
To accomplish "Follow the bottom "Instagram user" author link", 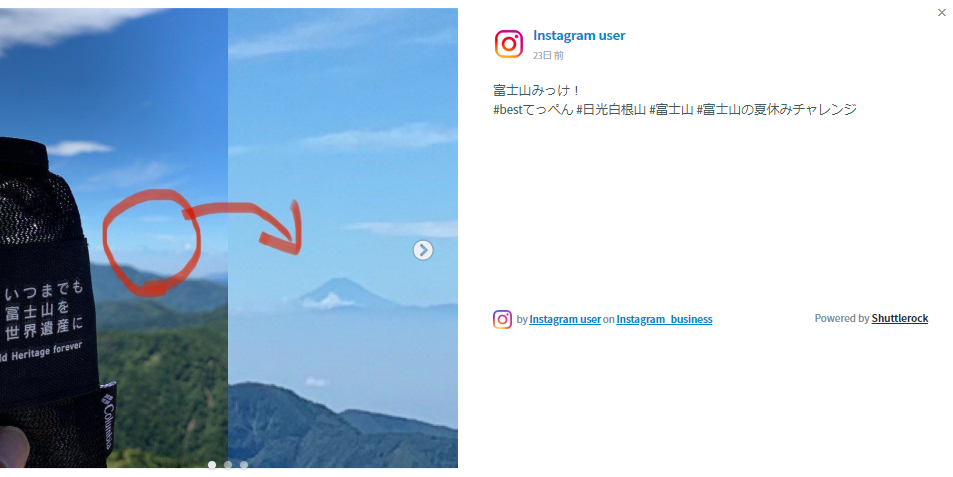I will pyautogui.click(x=565, y=319).
